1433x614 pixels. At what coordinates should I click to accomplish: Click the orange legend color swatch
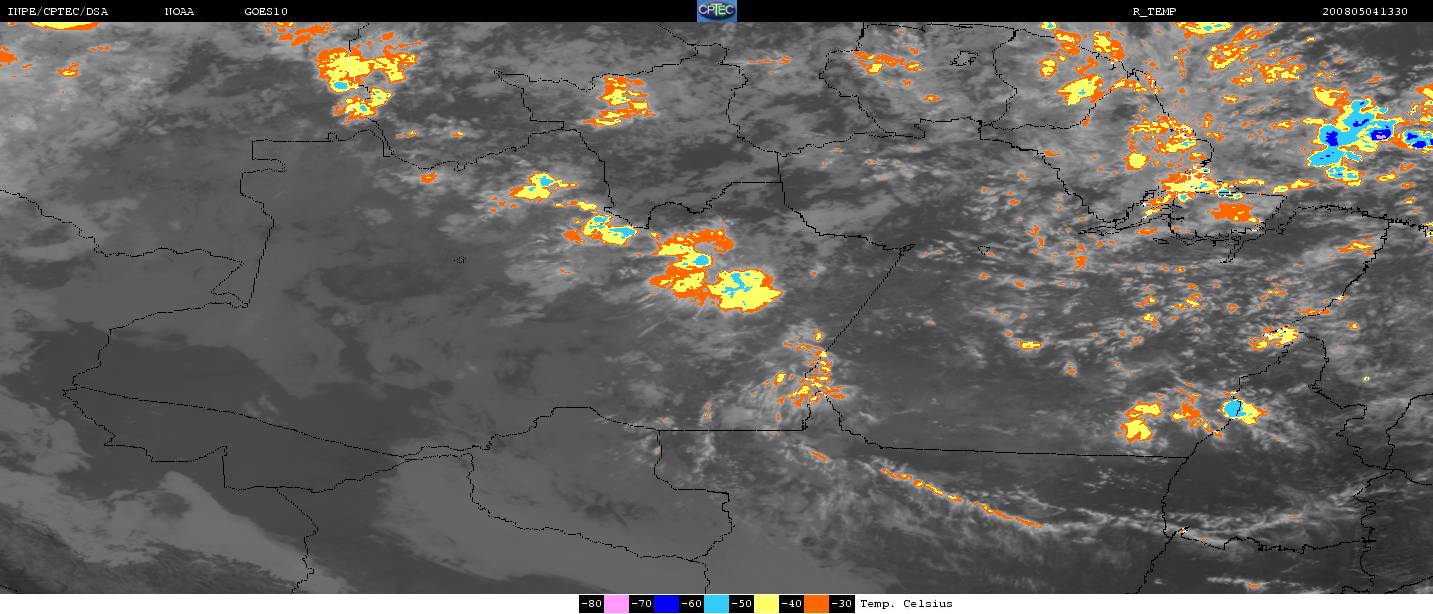(816, 604)
